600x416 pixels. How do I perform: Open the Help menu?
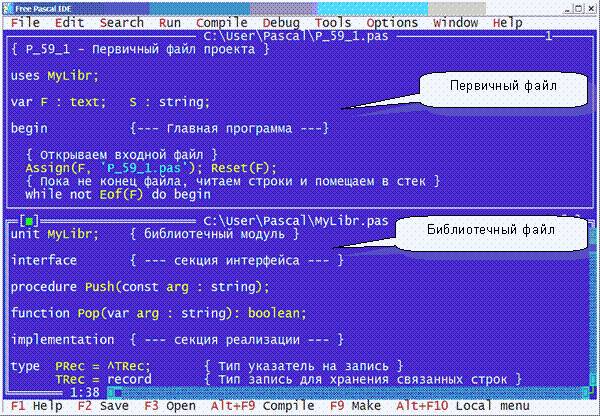point(507,23)
